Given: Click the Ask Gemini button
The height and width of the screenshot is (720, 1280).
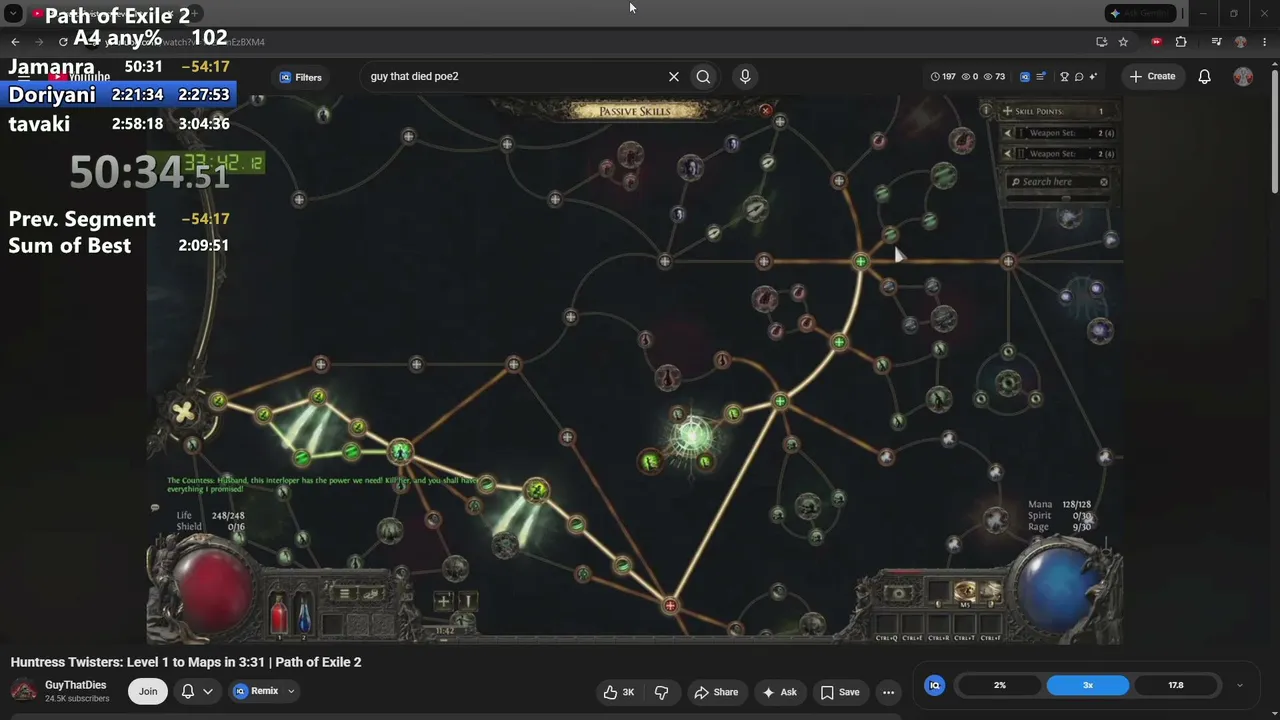Looking at the screenshot, I should 1143,13.
